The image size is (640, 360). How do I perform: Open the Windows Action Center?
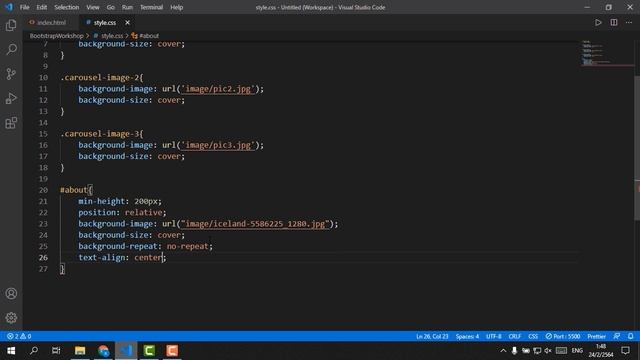tap(625, 351)
